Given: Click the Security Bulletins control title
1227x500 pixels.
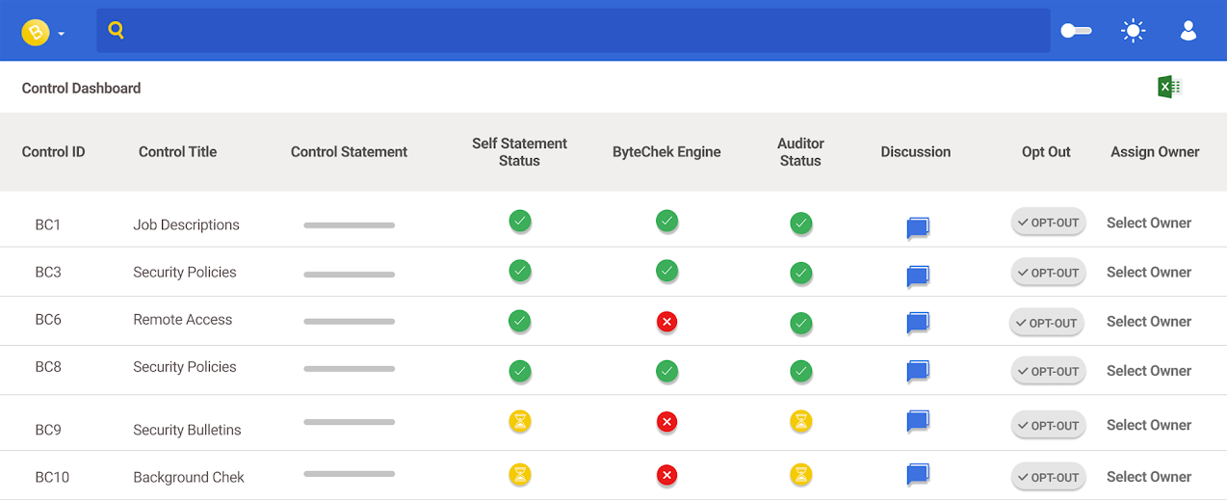Looking at the screenshot, I should click(x=187, y=430).
